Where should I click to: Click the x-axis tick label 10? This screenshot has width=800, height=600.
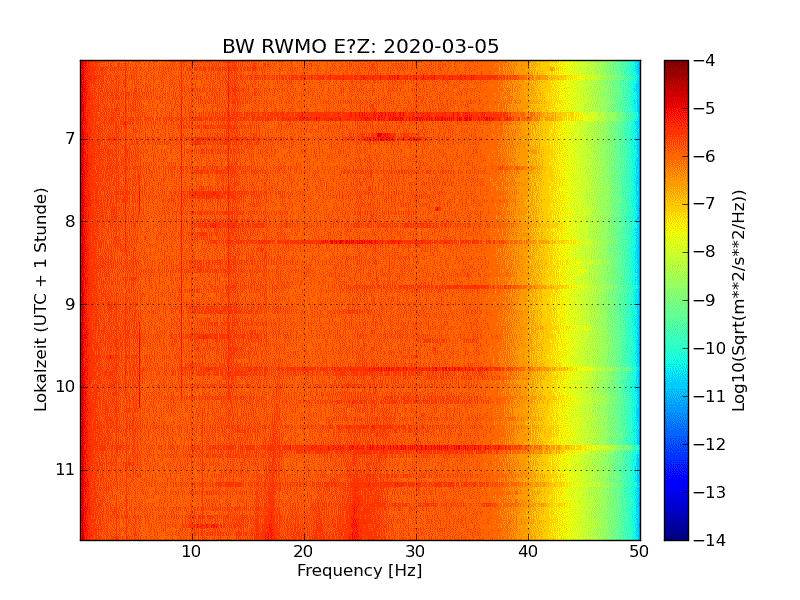coord(191,552)
